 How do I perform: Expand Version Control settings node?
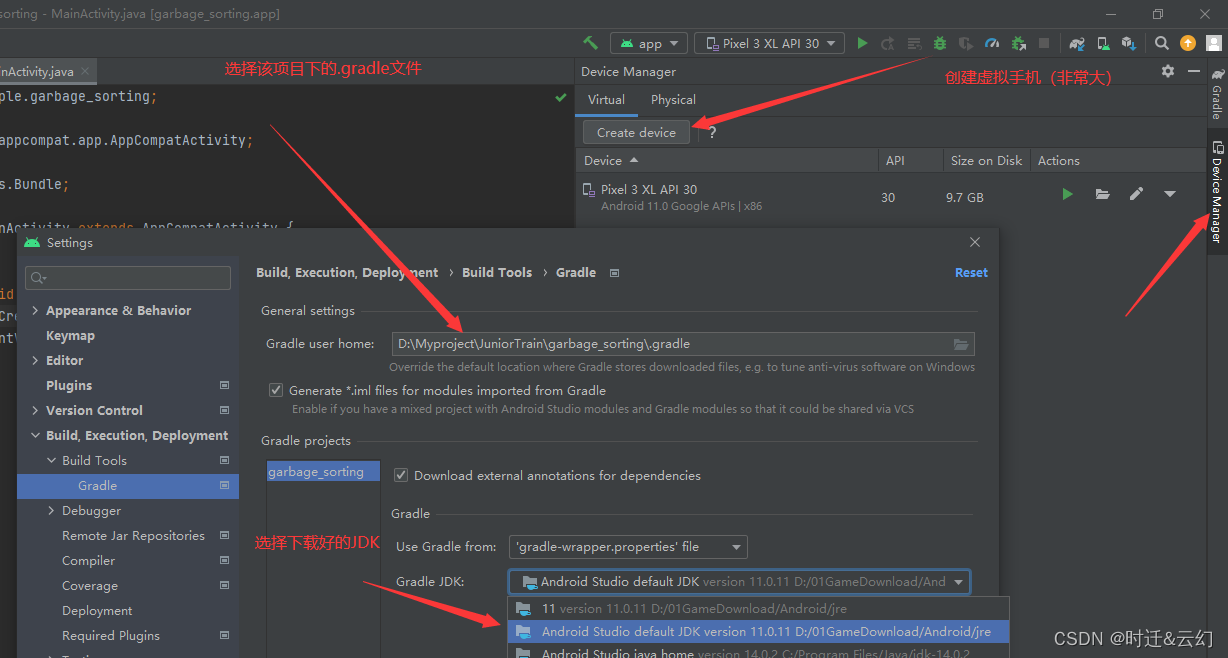click(36, 410)
